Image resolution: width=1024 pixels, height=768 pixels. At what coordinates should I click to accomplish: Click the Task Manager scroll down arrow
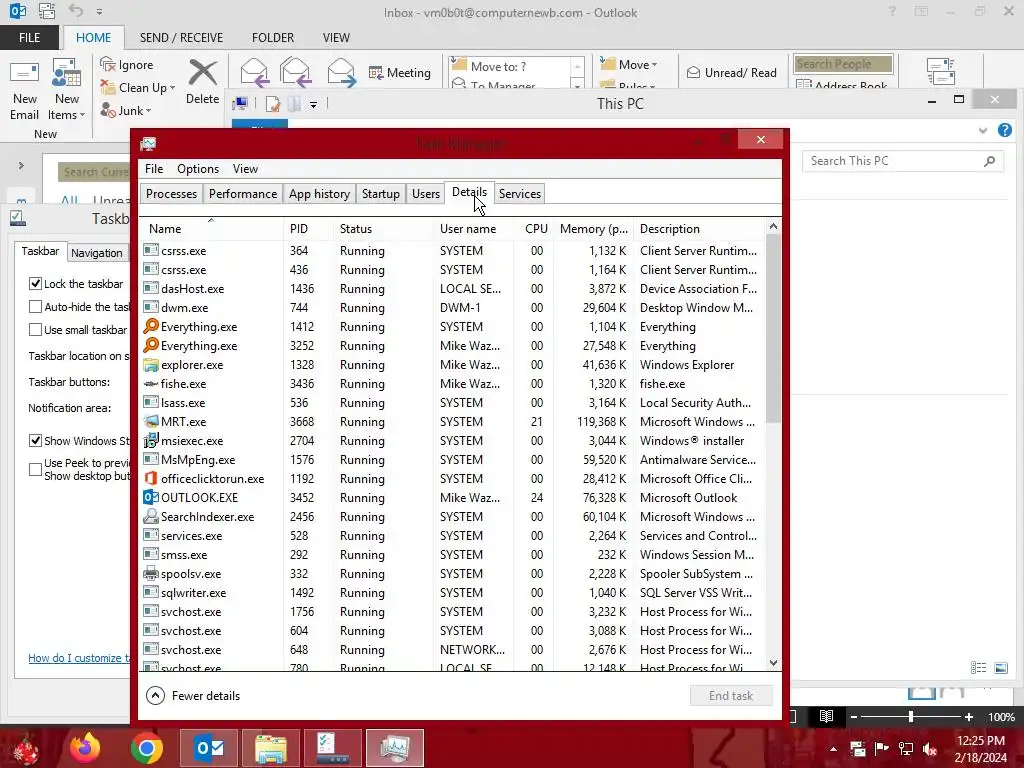[x=773, y=663]
